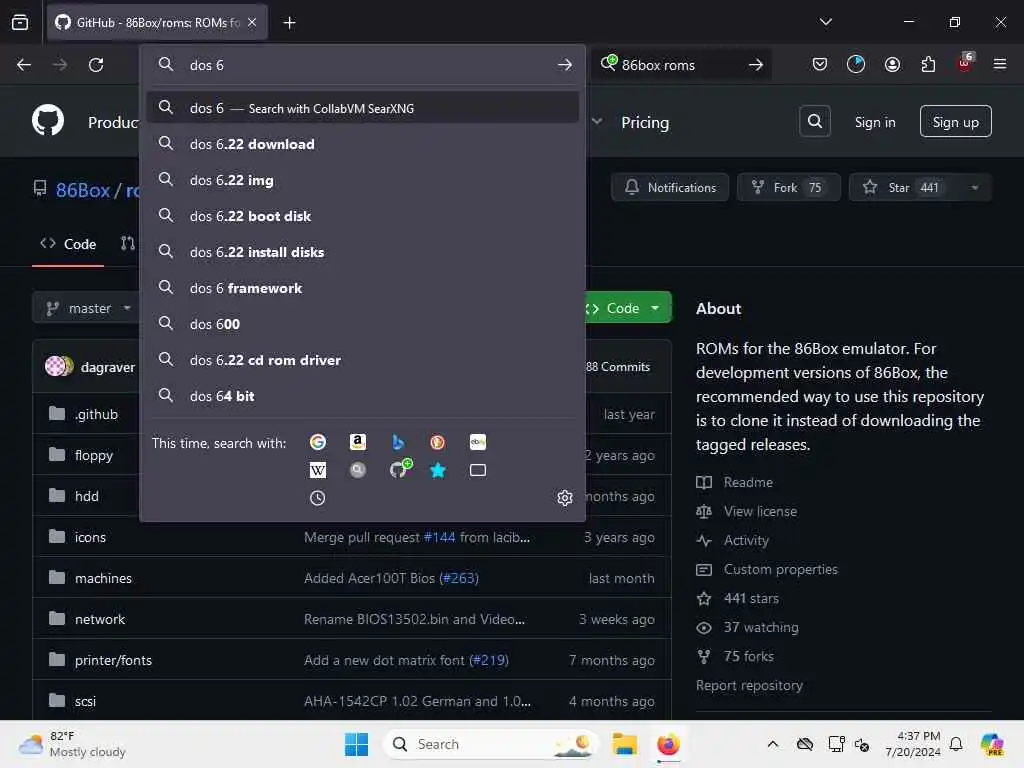Click the Go arrow in the address bar

coord(565,65)
